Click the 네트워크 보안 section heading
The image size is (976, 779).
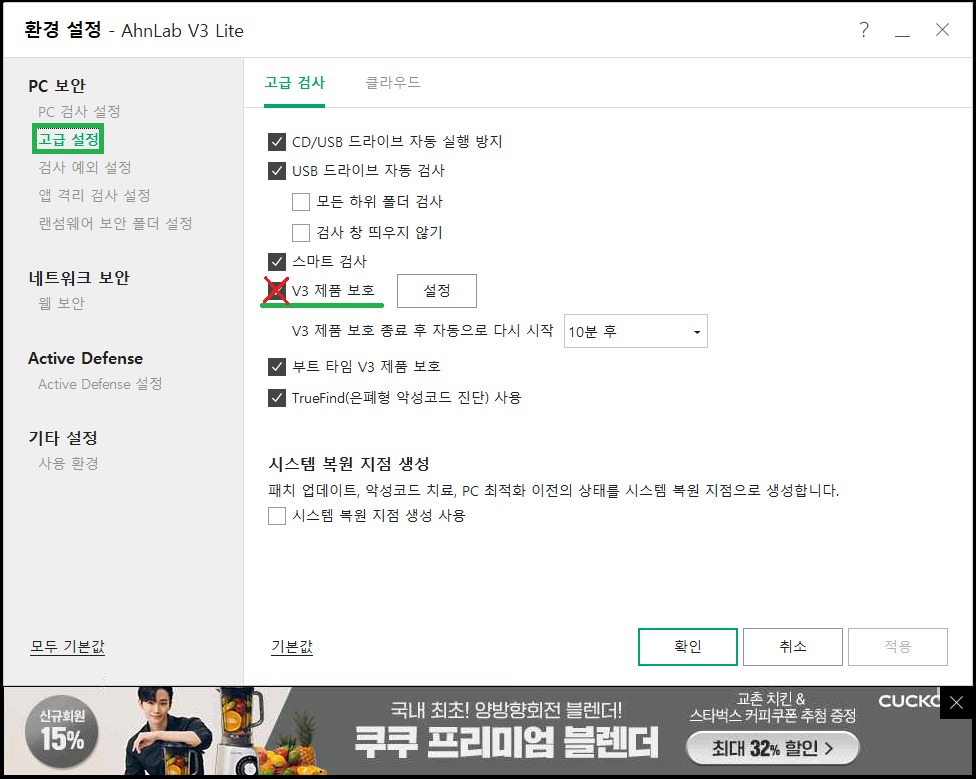pos(79,278)
